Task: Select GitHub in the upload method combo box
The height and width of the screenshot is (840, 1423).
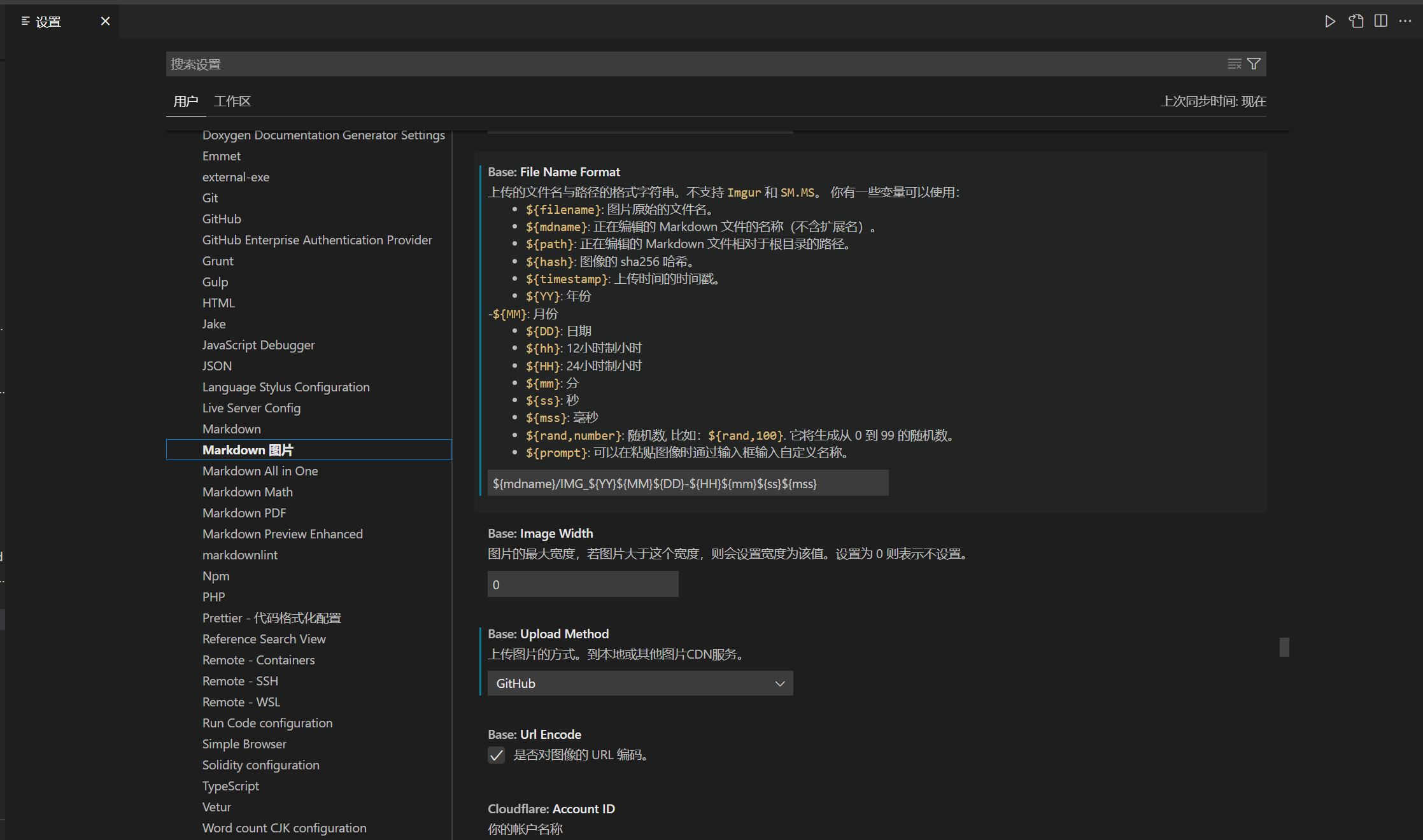Action: point(640,683)
